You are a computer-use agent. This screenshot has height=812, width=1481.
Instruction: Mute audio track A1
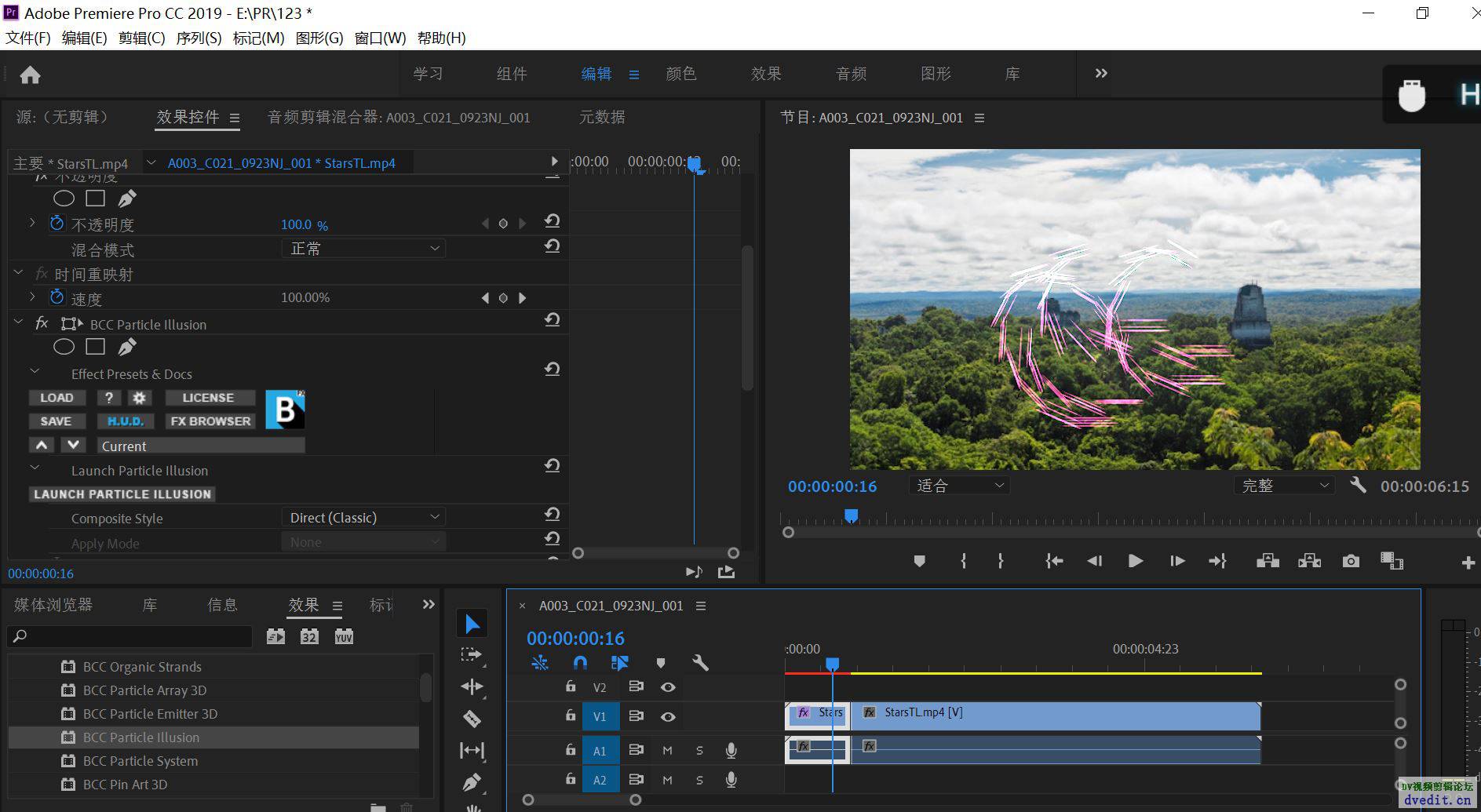pyautogui.click(x=667, y=751)
